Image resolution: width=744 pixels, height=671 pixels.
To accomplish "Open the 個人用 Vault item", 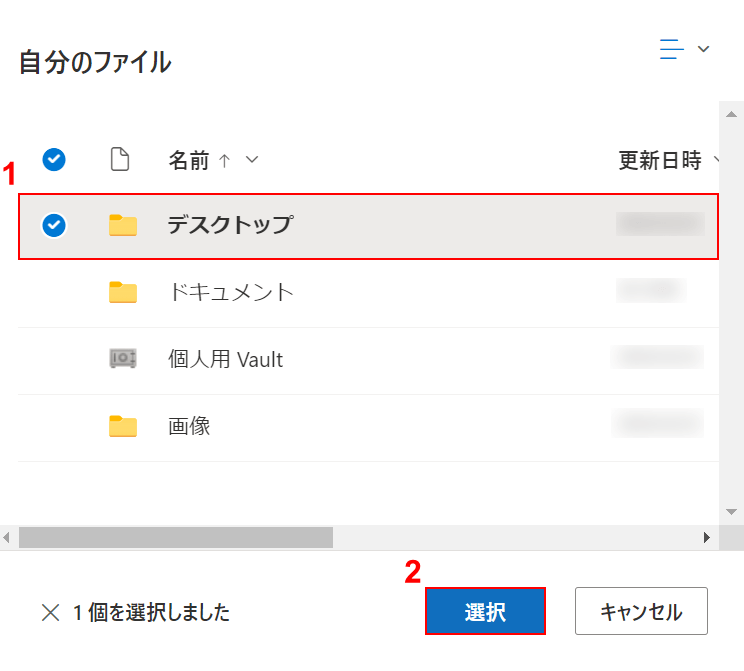I will tap(225, 359).
